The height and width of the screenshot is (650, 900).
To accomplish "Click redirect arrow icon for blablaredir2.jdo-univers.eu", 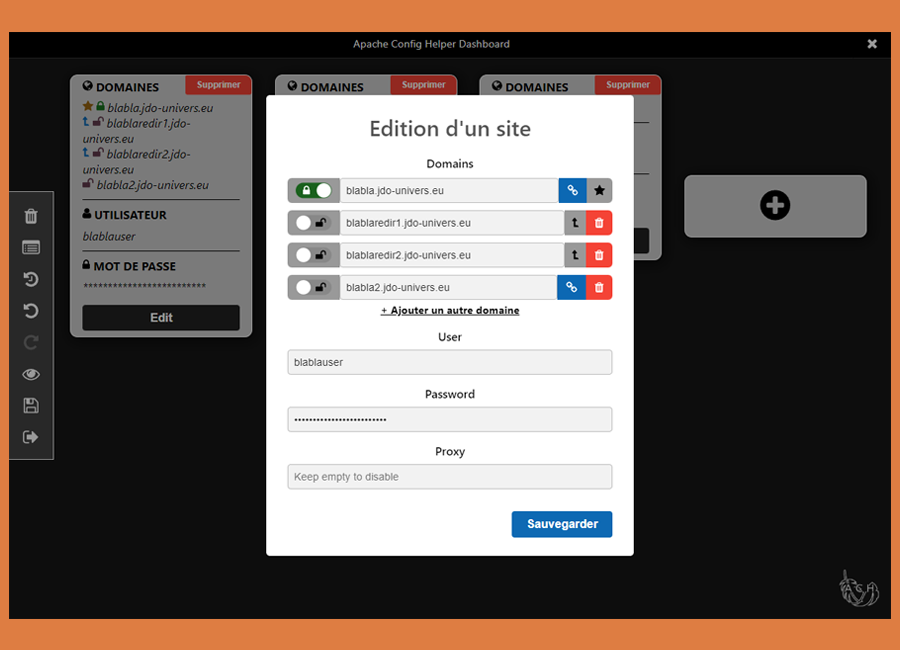I will point(575,255).
